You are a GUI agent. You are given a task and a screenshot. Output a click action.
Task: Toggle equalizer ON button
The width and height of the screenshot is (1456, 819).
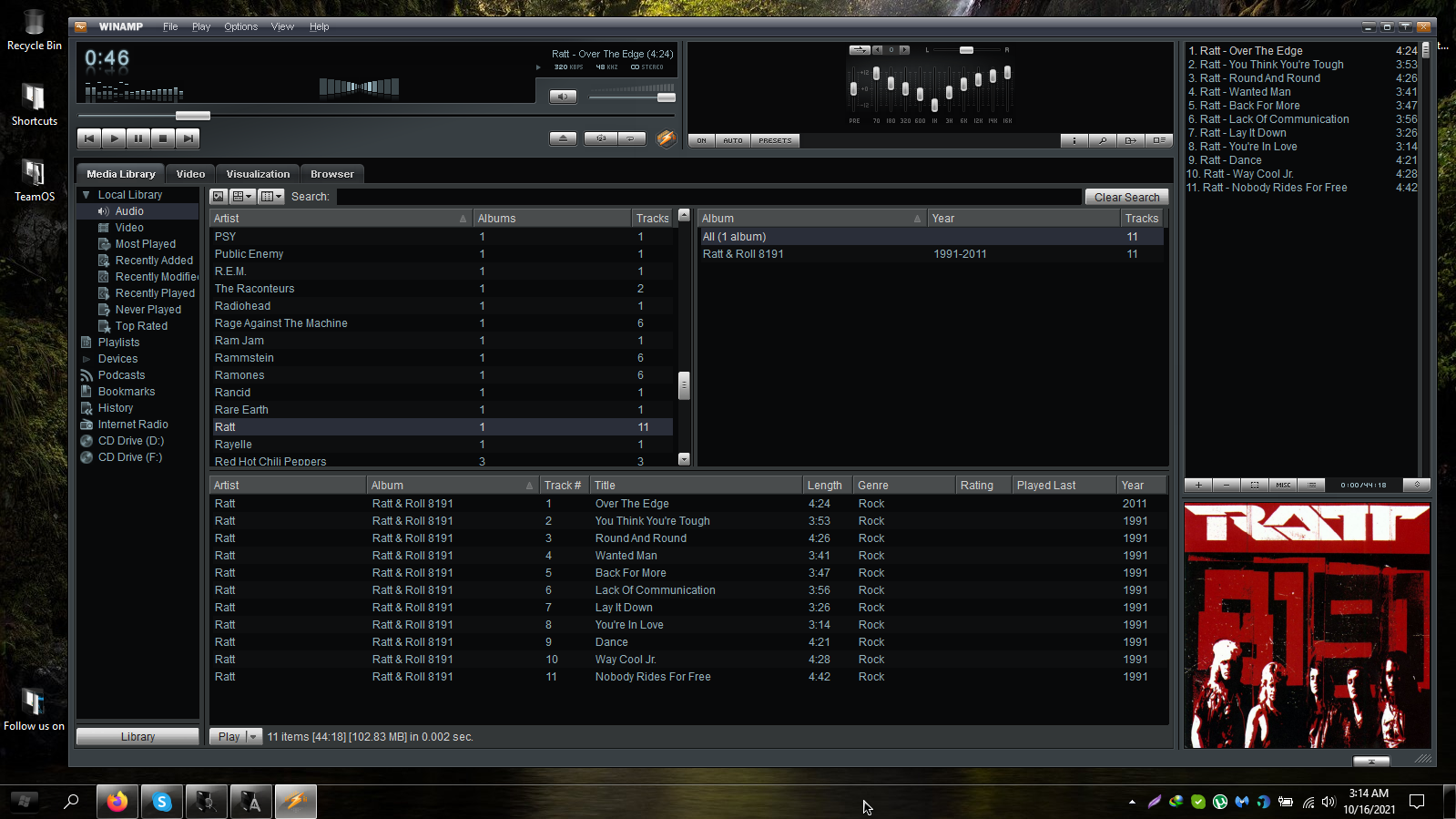tap(701, 140)
